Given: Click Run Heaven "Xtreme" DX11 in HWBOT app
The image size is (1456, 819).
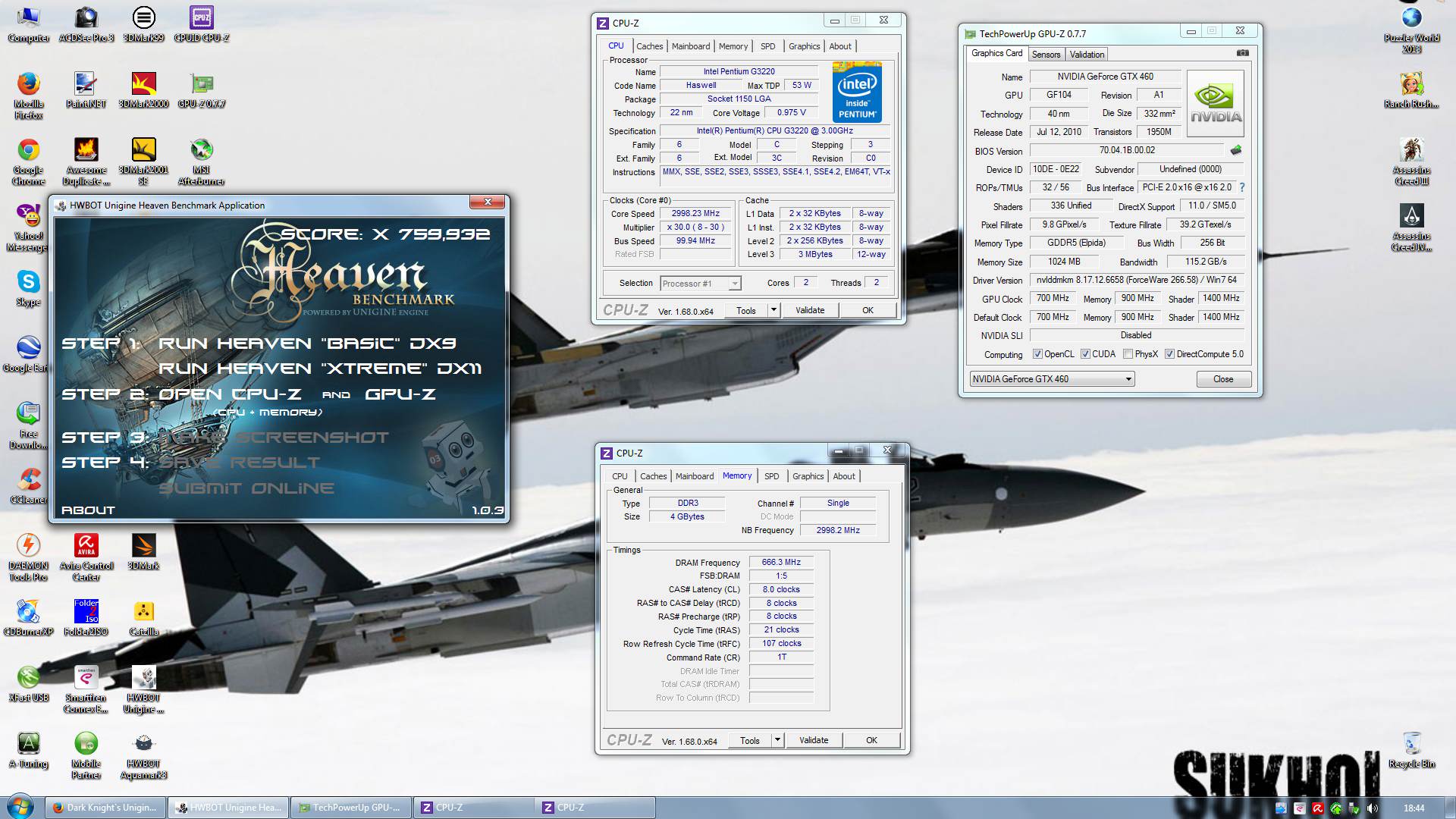Looking at the screenshot, I should point(319,369).
